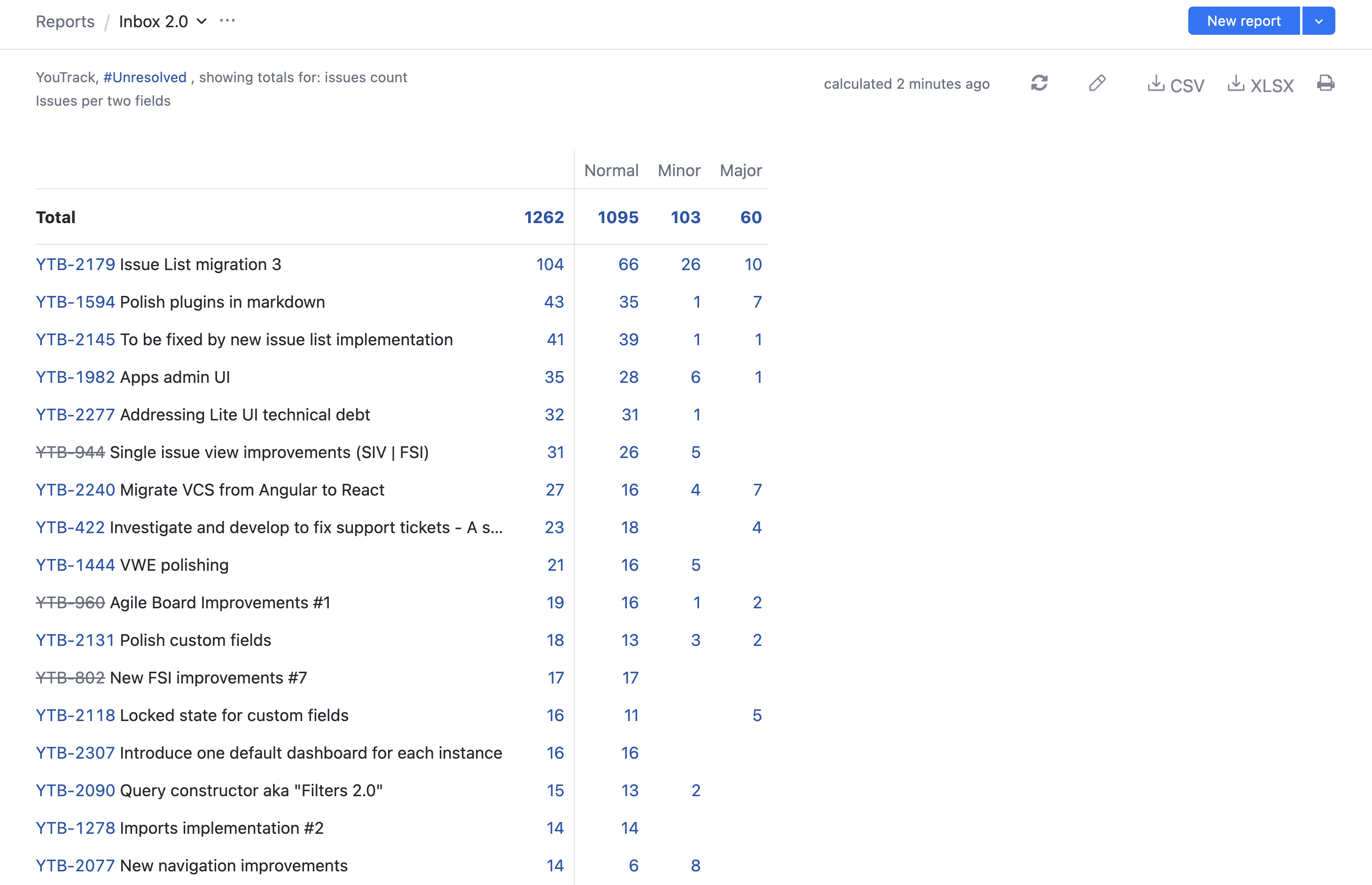Open the struck-through YTB-944 issue link

click(70, 452)
